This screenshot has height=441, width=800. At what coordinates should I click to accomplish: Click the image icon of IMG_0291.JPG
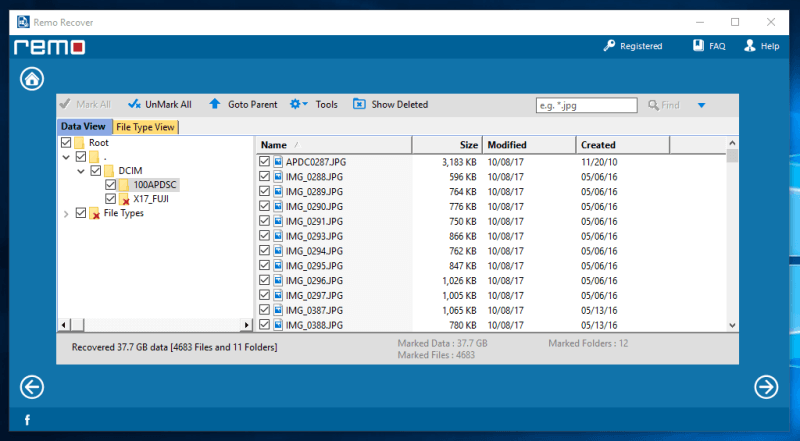click(x=278, y=221)
